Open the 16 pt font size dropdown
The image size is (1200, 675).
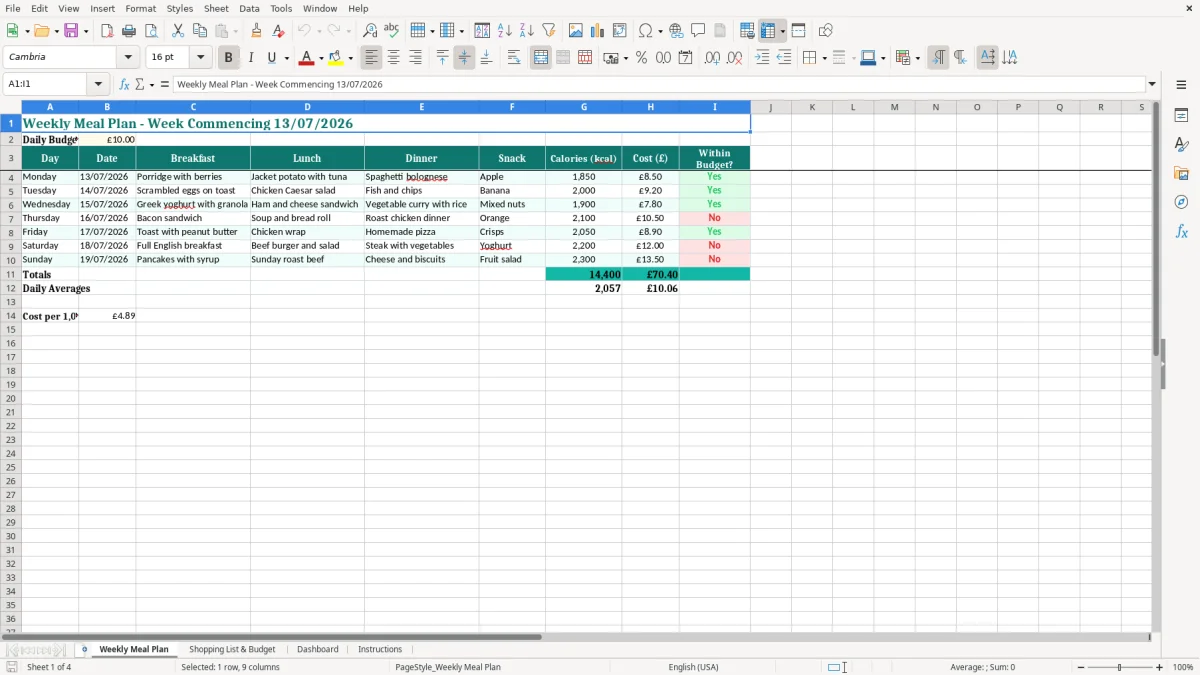[x=200, y=58]
